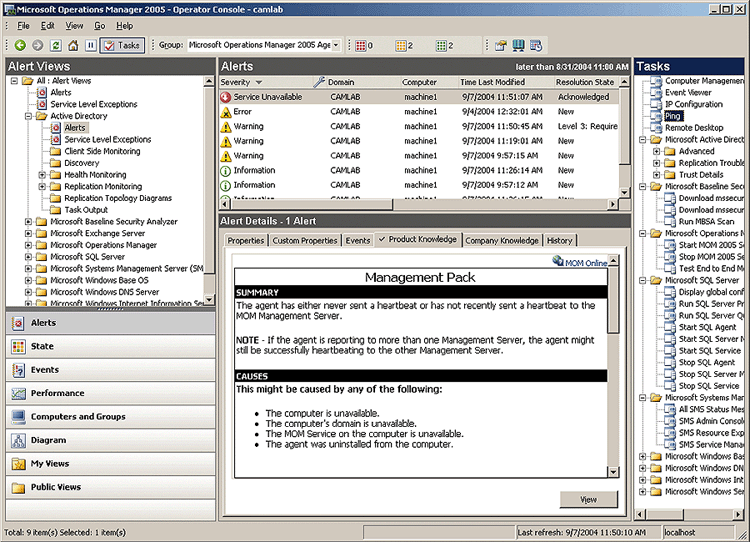Open Computers and Groups navigation button
The width and height of the screenshot is (750, 542).
click(x=110, y=417)
